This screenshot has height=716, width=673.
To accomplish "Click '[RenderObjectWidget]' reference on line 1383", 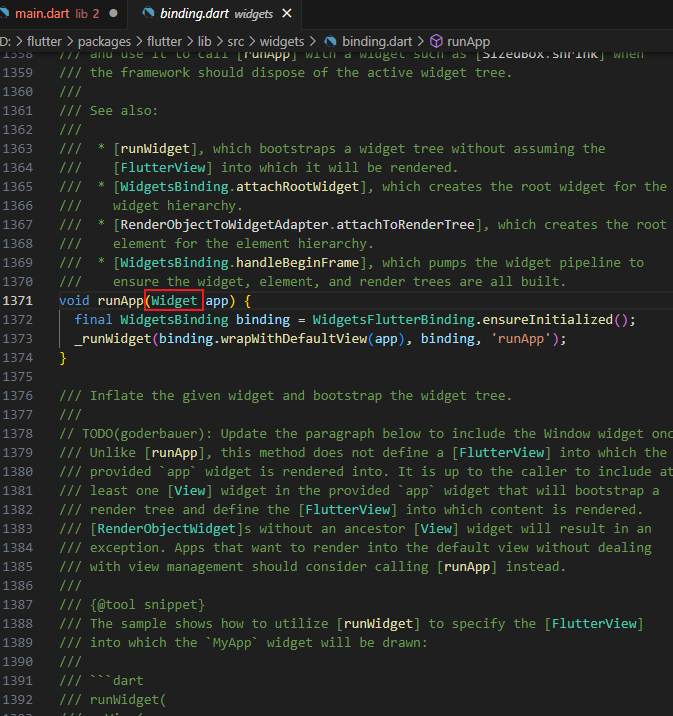I will tap(167, 529).
